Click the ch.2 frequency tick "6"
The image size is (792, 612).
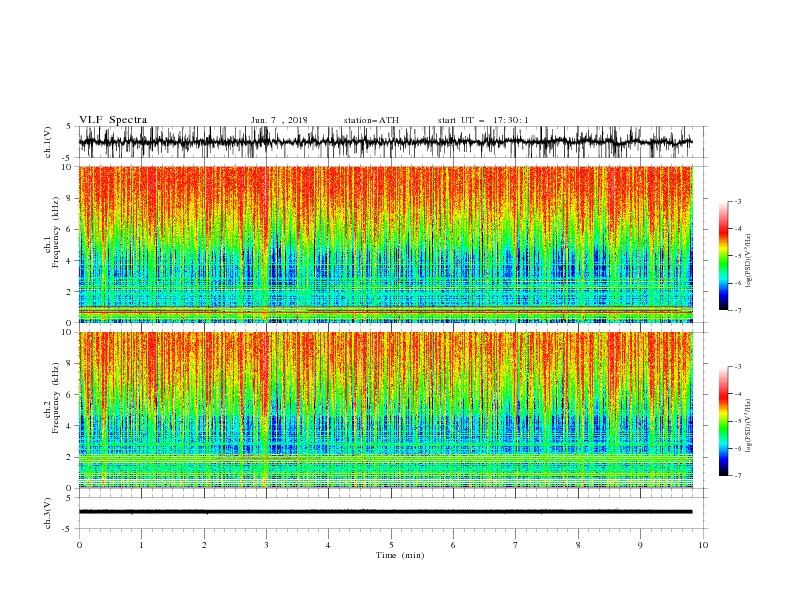coord(69,395)
